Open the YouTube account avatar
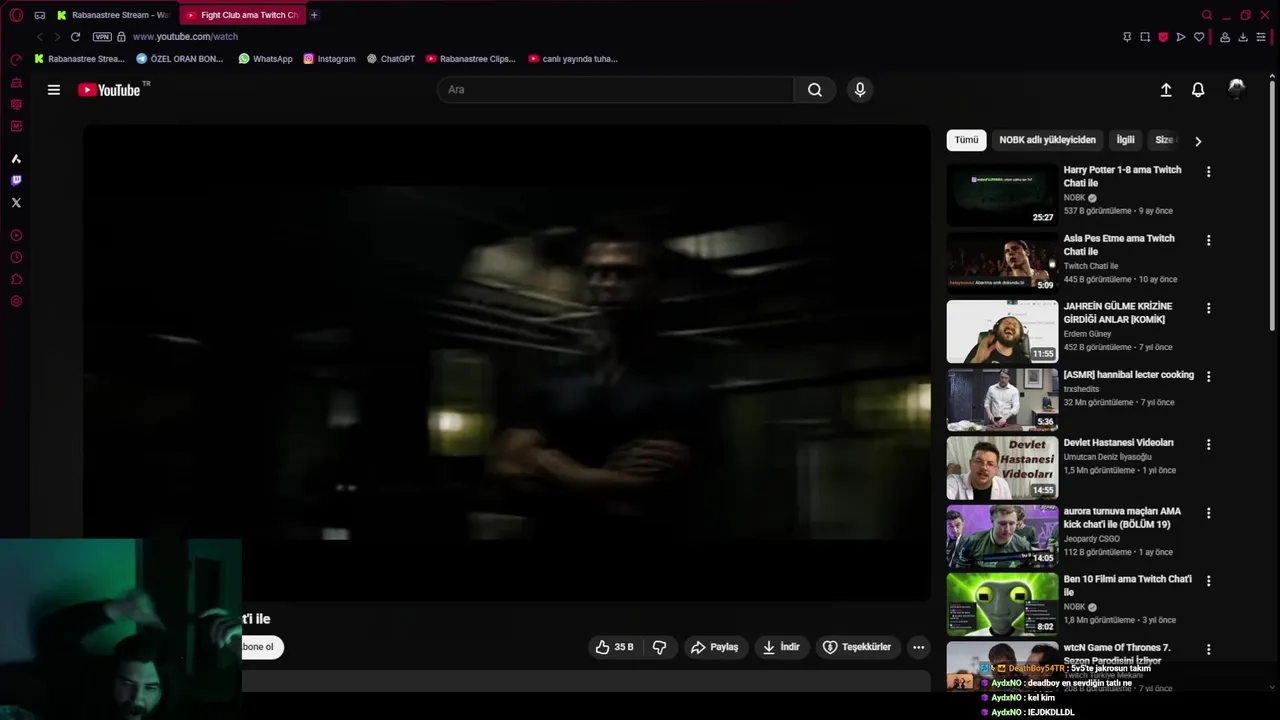Viewport: 1280px width, 720px height. 1237,90
